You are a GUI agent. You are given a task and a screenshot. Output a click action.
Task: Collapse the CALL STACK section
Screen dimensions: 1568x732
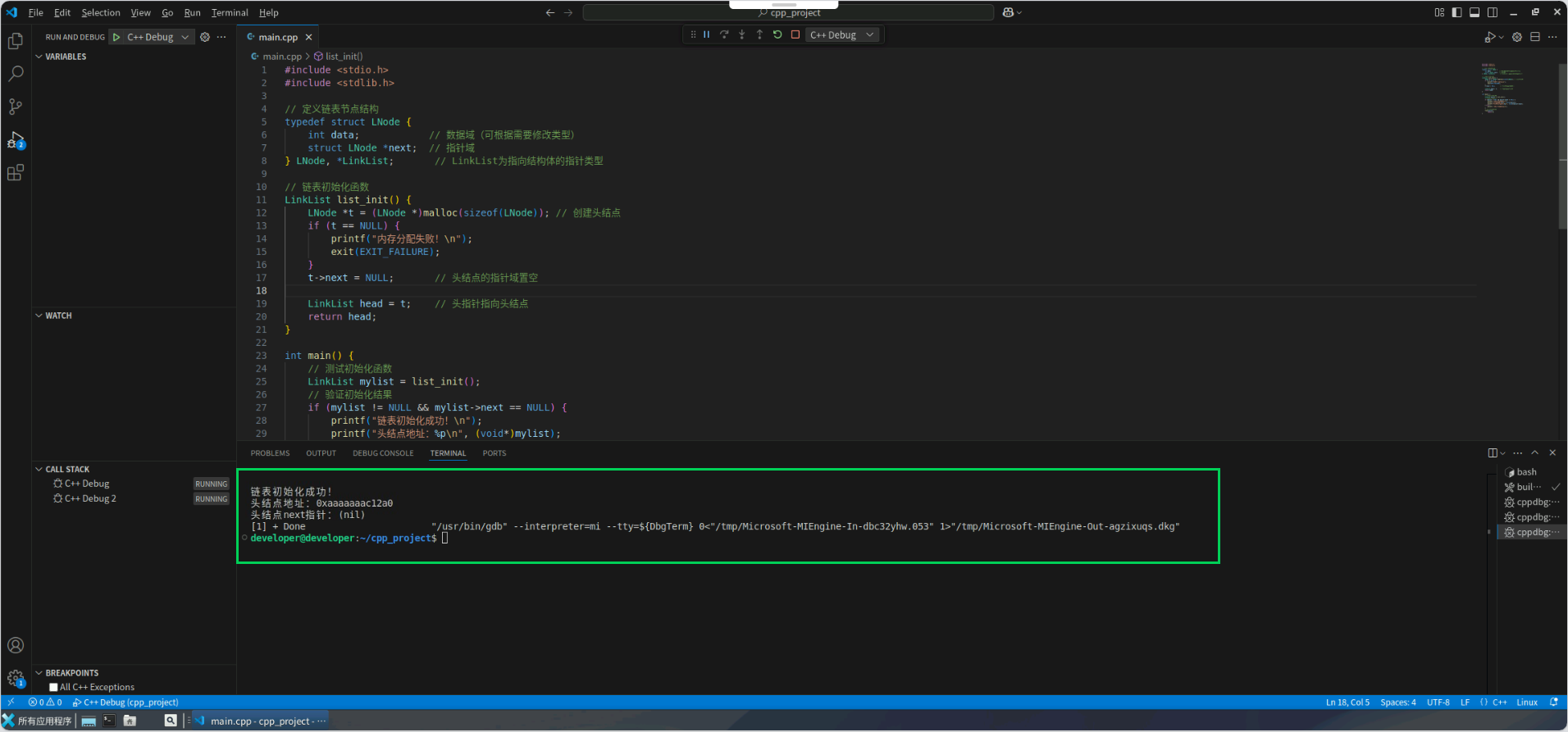tap(67, 470)
